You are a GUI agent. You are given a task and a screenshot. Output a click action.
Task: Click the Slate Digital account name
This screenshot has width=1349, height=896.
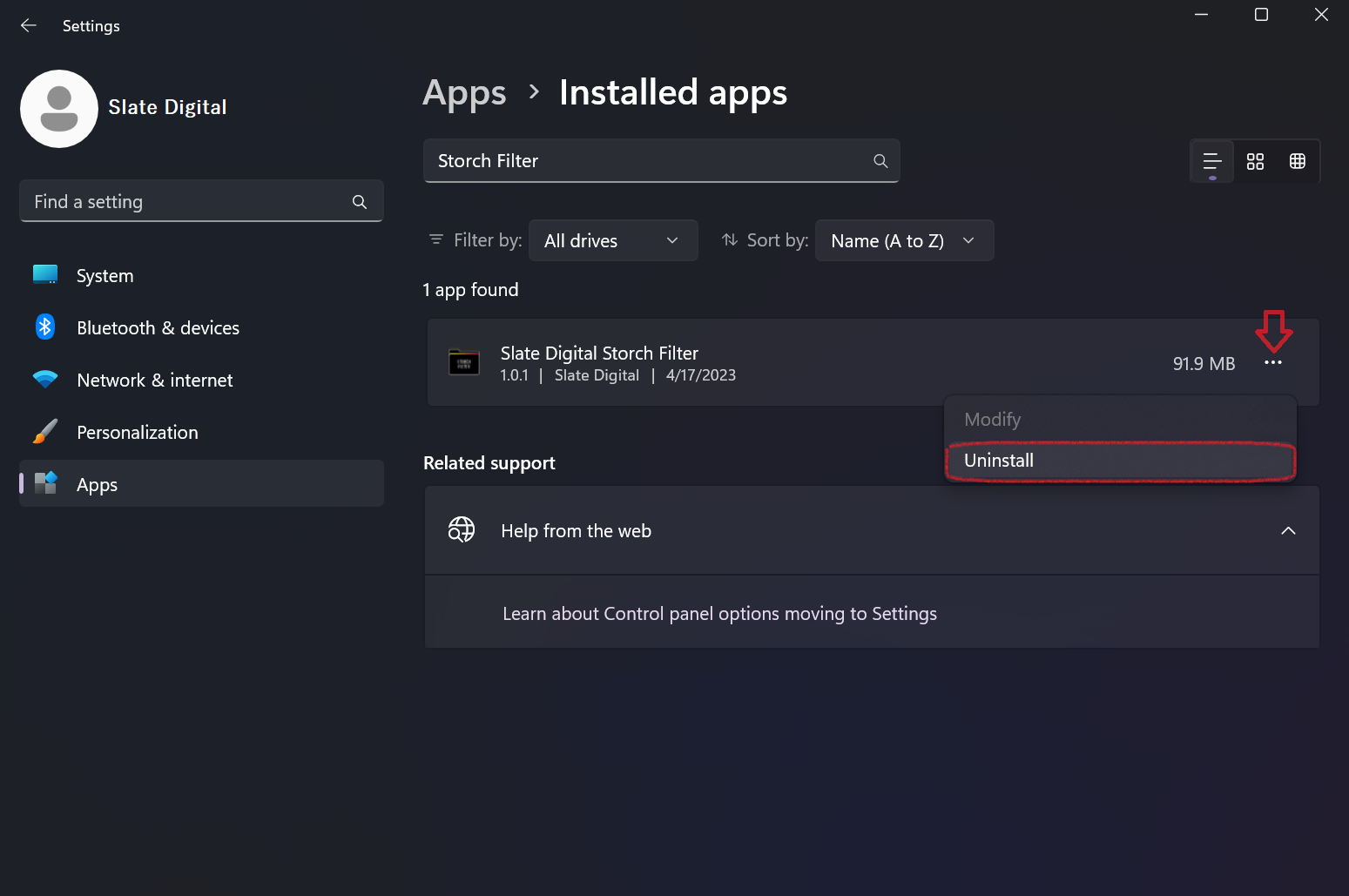167,107
